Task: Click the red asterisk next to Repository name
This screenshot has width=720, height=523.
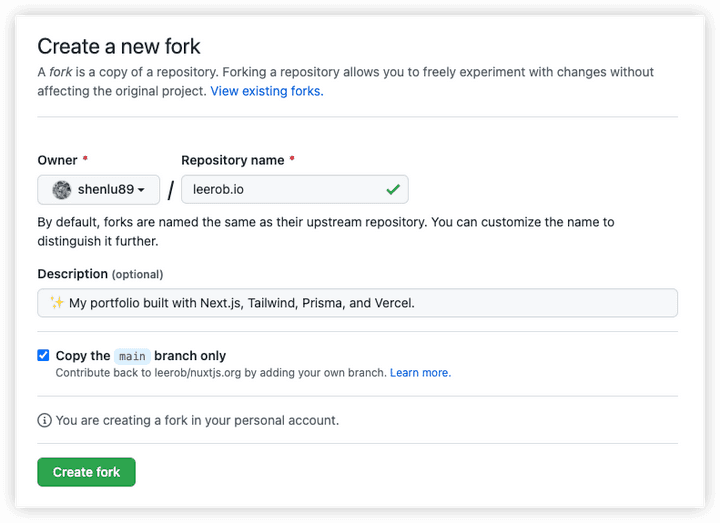Action: (292, 160)
